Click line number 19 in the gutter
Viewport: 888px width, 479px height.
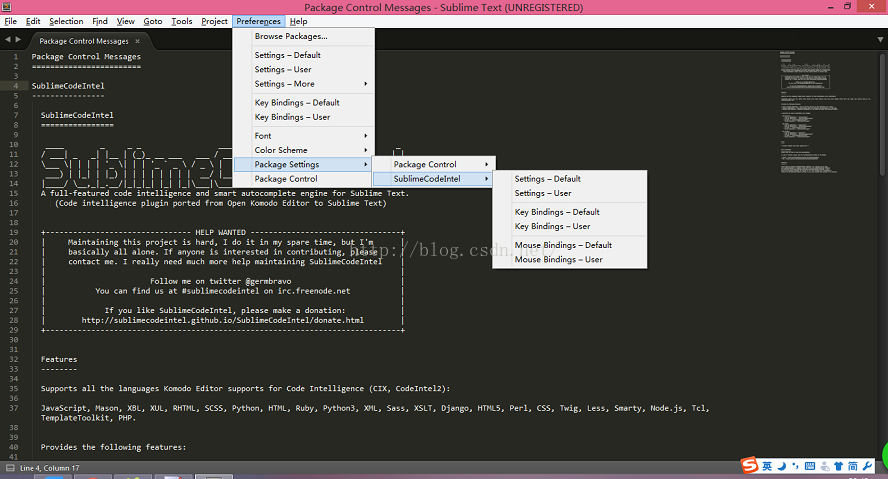pos(14,232)
